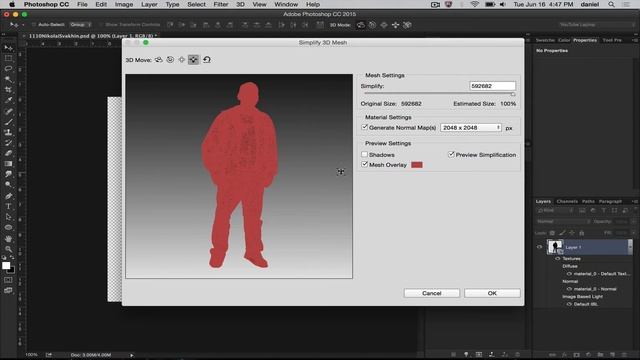The height and width of the screenshot is (360, 640).
Task: Enable the Shadows checkbox
Action: pos(364,154)
